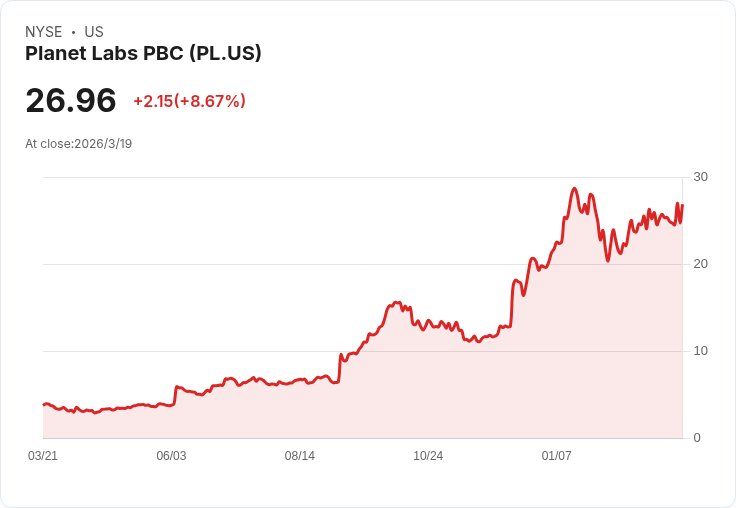
Task: Click the 10/24 date axis label
Action: pos(428,456)
